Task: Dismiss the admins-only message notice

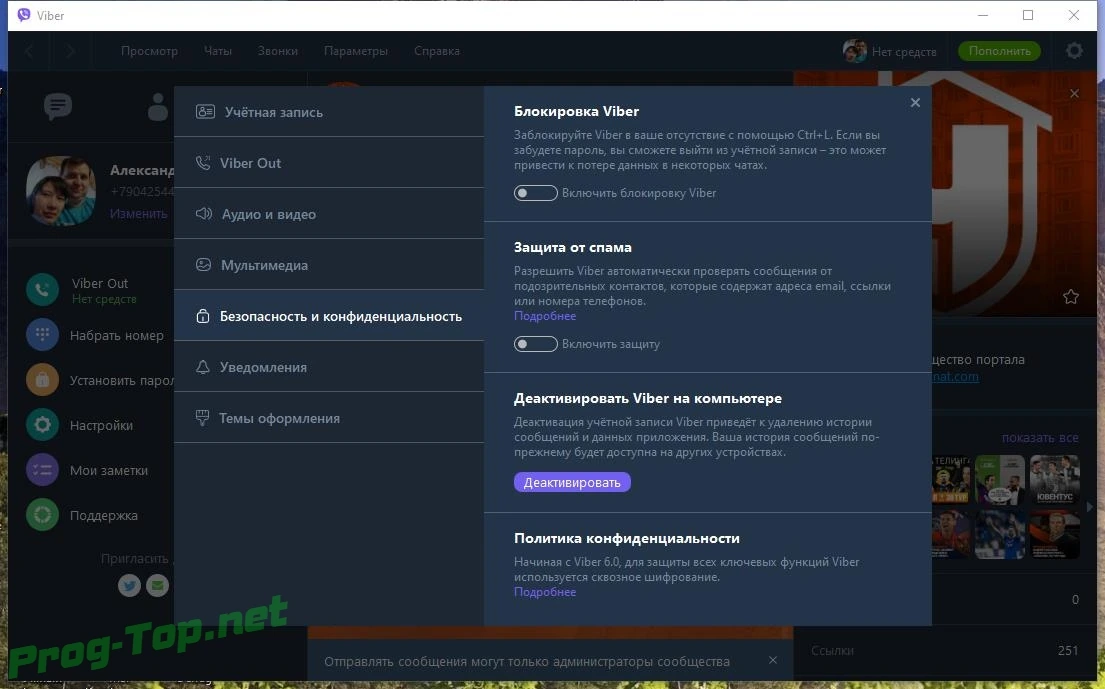Action: click(x=772, y=660)
